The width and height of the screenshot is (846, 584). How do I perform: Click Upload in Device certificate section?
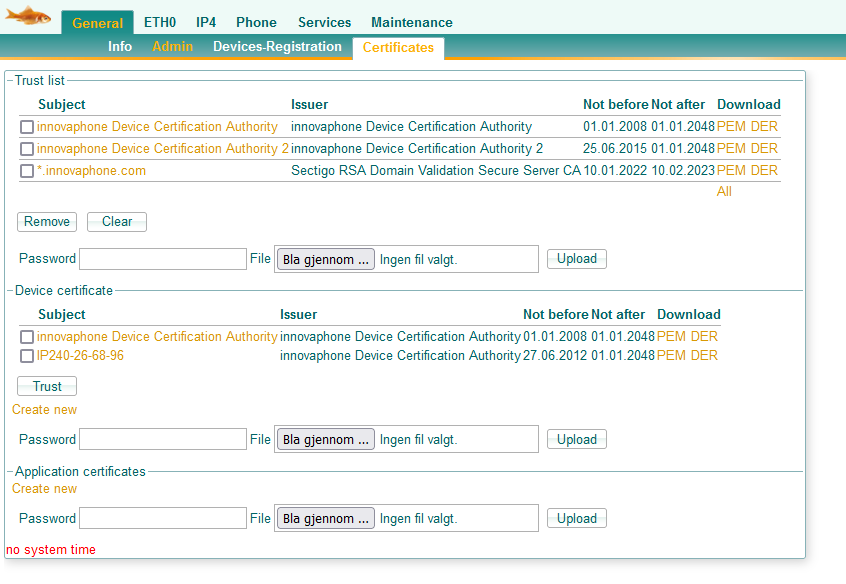click(577, 439)
